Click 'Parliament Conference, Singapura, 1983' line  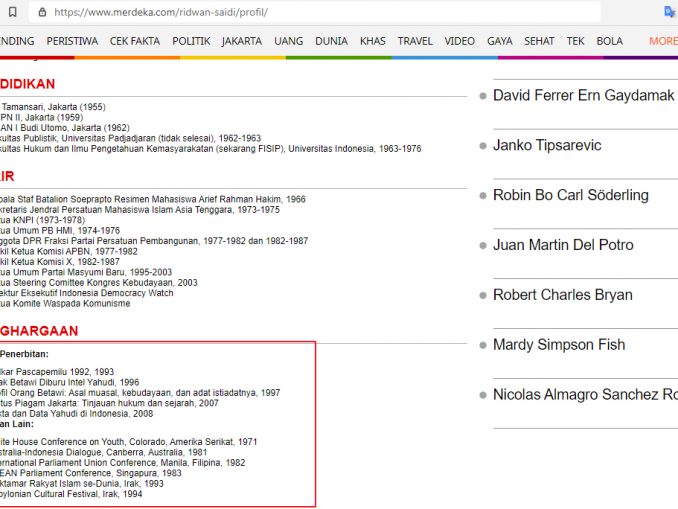click(x=91, y=473)
